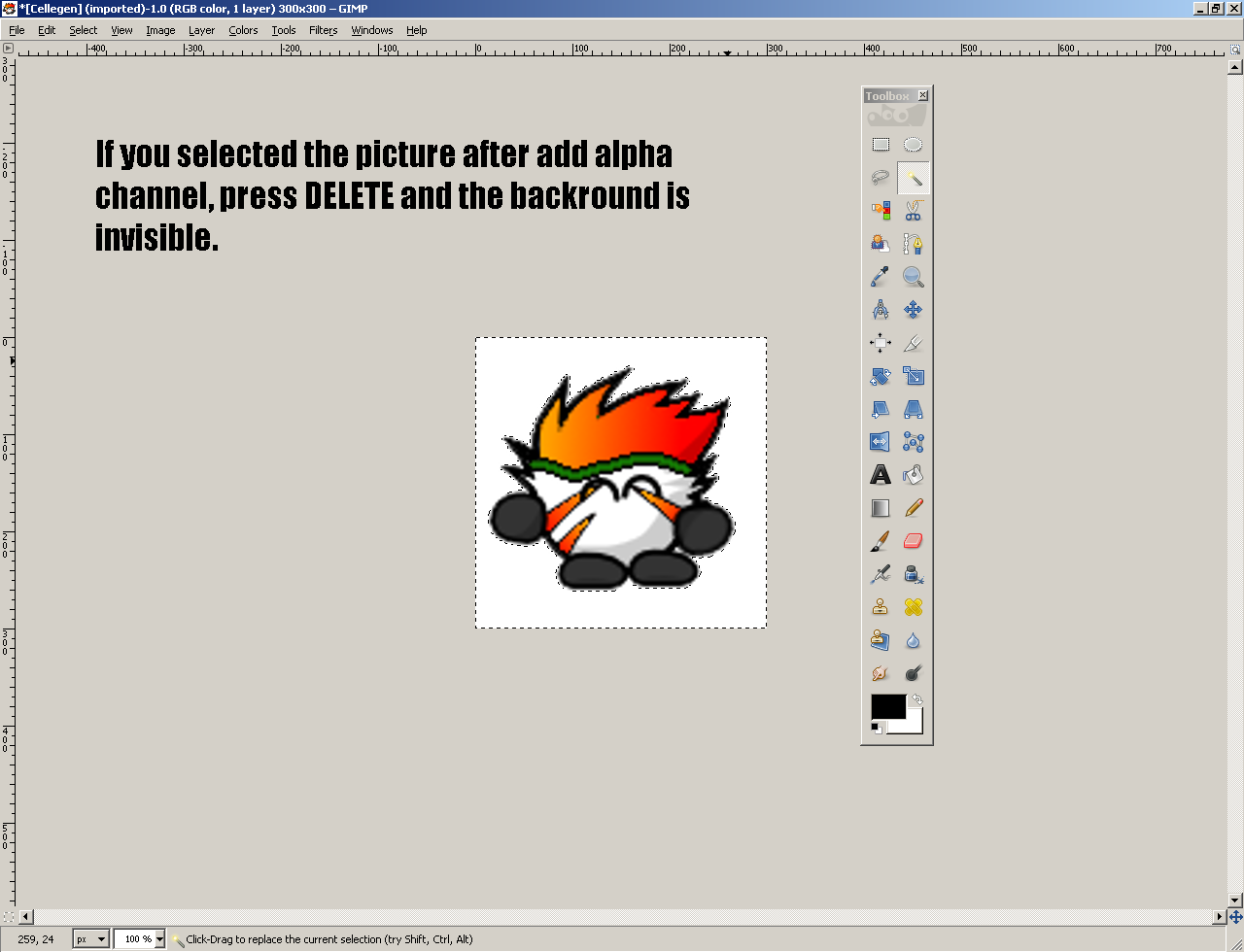Select the Color Picker tool
This screenshot has width=1244, height=952.
pos(880,276)
